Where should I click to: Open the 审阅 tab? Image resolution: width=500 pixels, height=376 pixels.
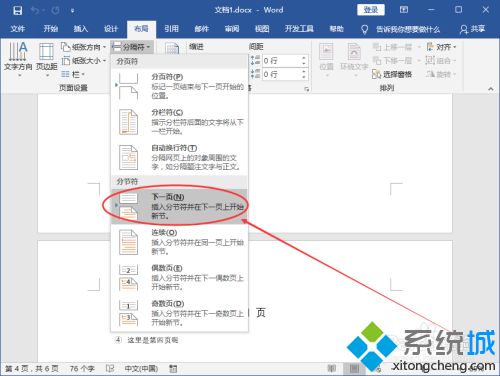pyautogui.click(x=232, y=29)
